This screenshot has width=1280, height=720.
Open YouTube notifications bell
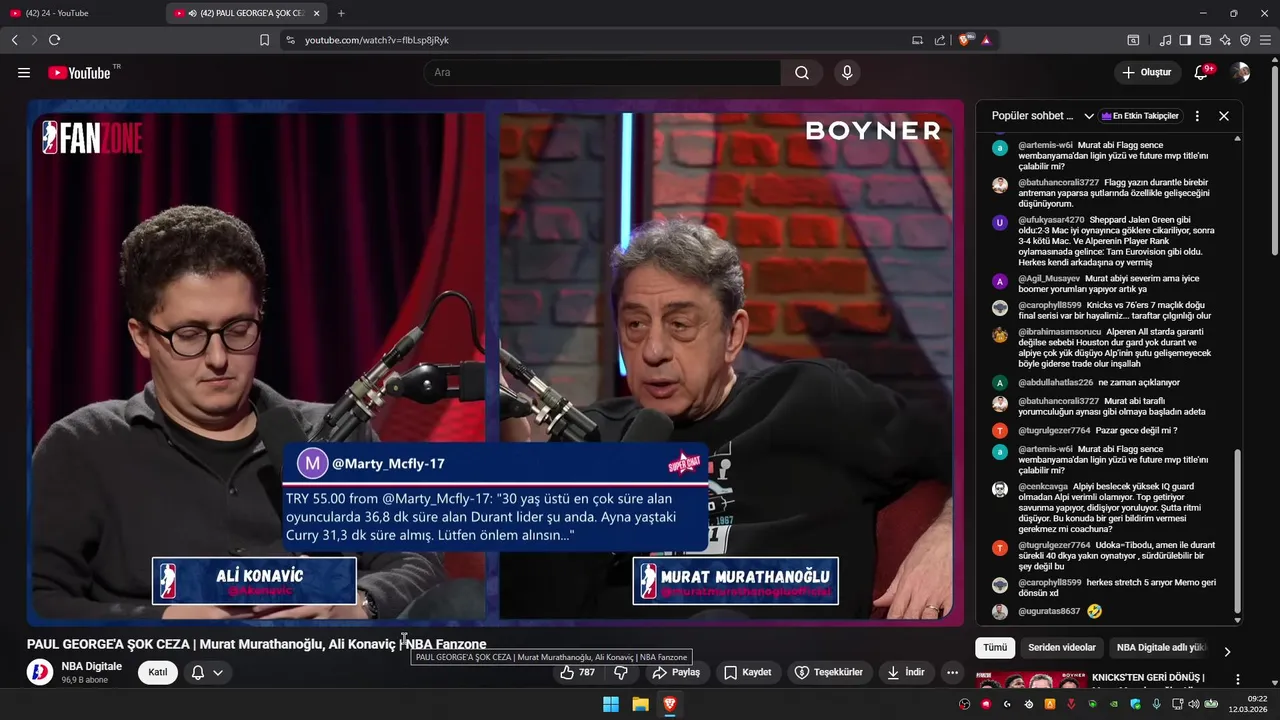(1202, 72)
